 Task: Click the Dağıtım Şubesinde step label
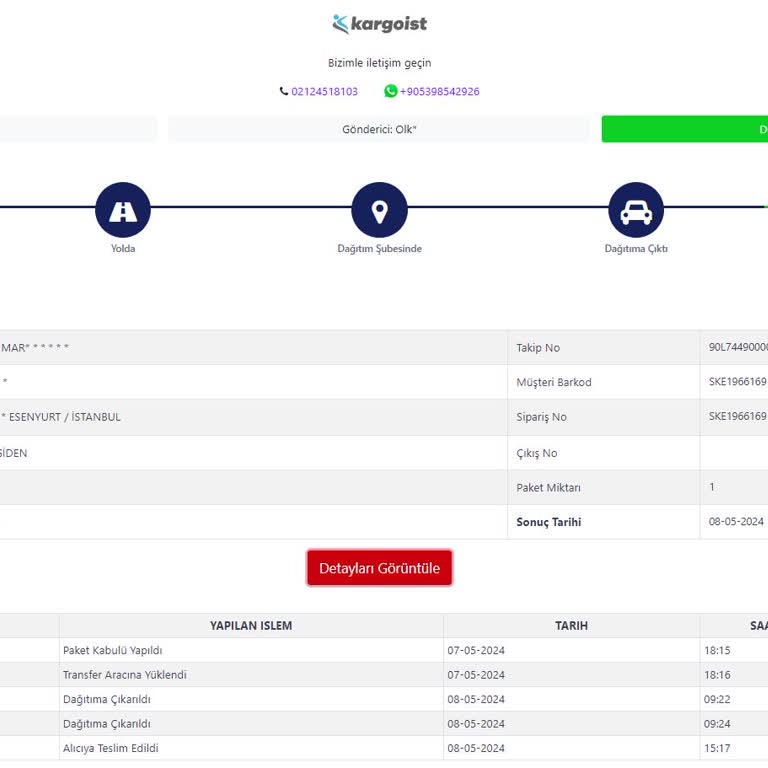point(380,249)
